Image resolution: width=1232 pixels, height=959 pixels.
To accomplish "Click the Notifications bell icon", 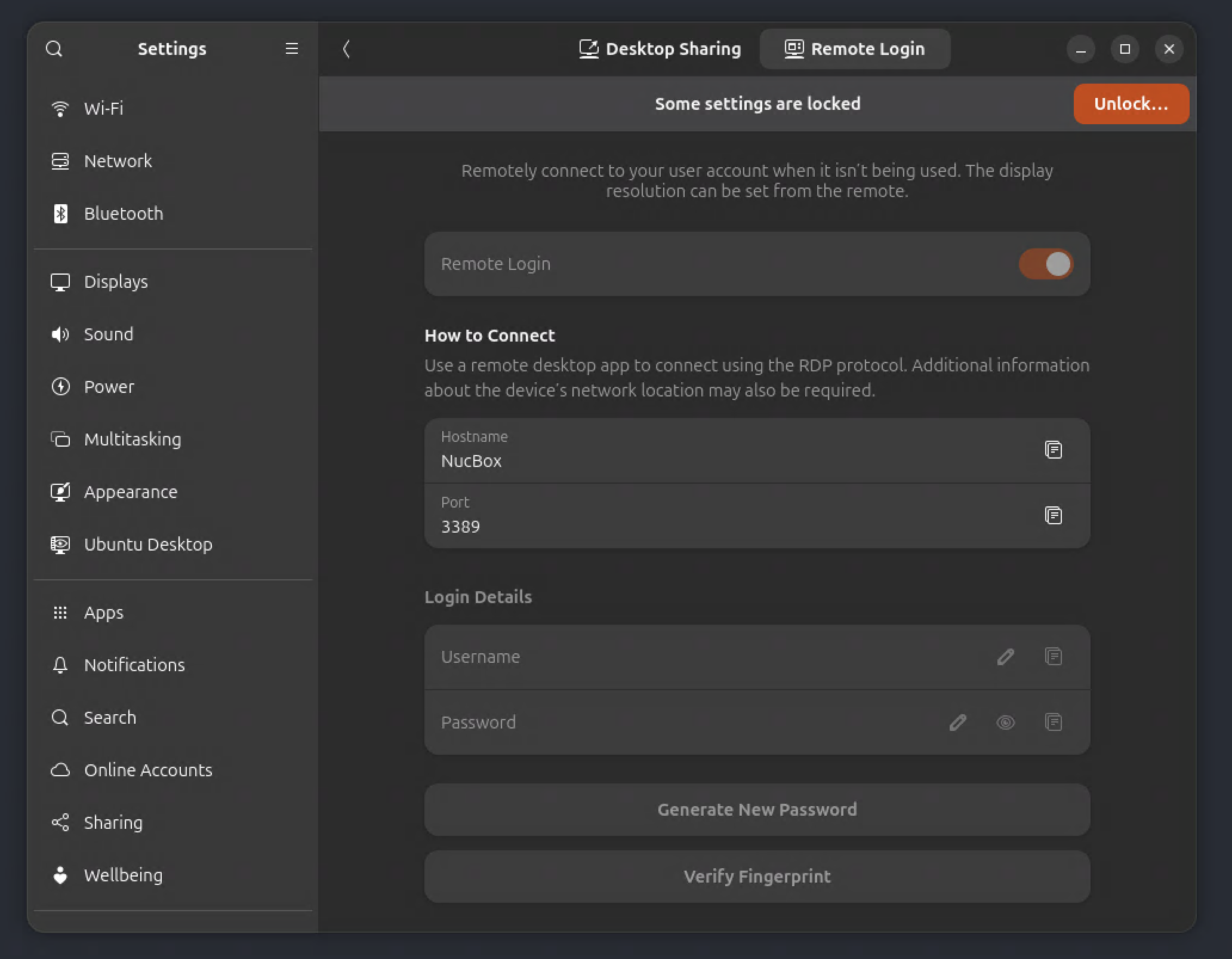I will [60, 665].
